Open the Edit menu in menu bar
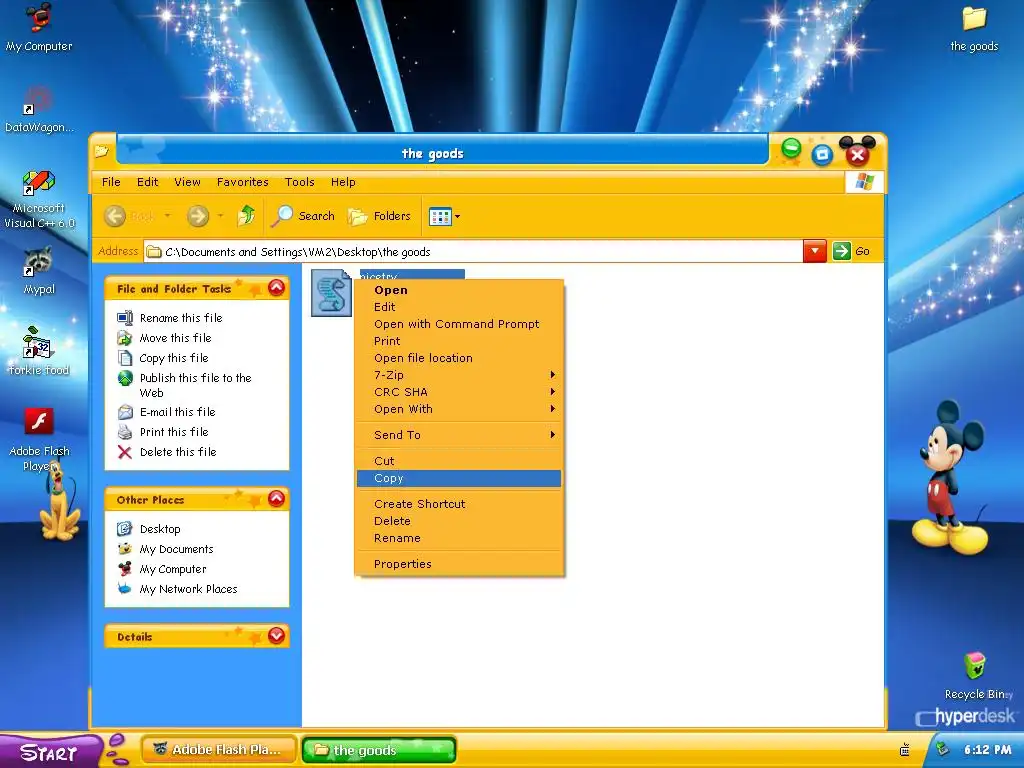This screenshot has height=768, width=1024. coord(148,182)
